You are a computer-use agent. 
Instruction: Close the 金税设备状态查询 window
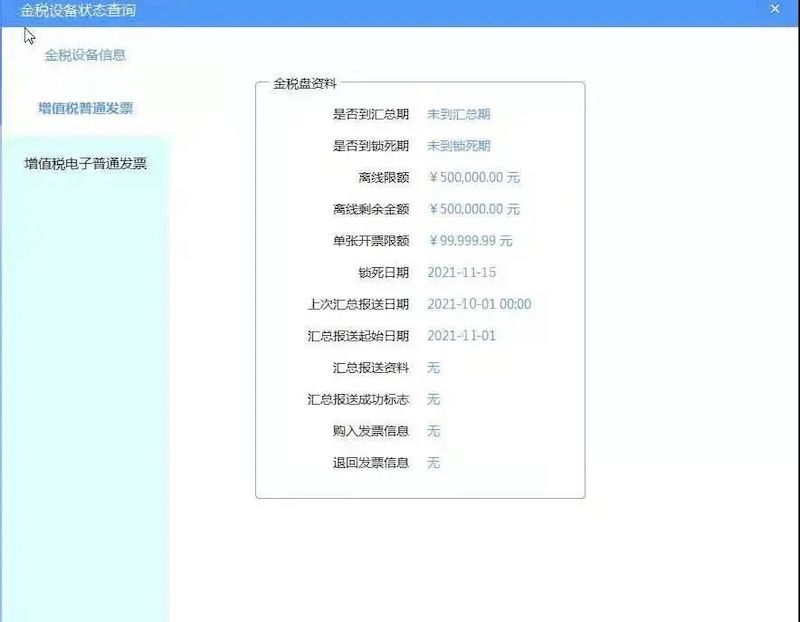(x=775, y=8)
